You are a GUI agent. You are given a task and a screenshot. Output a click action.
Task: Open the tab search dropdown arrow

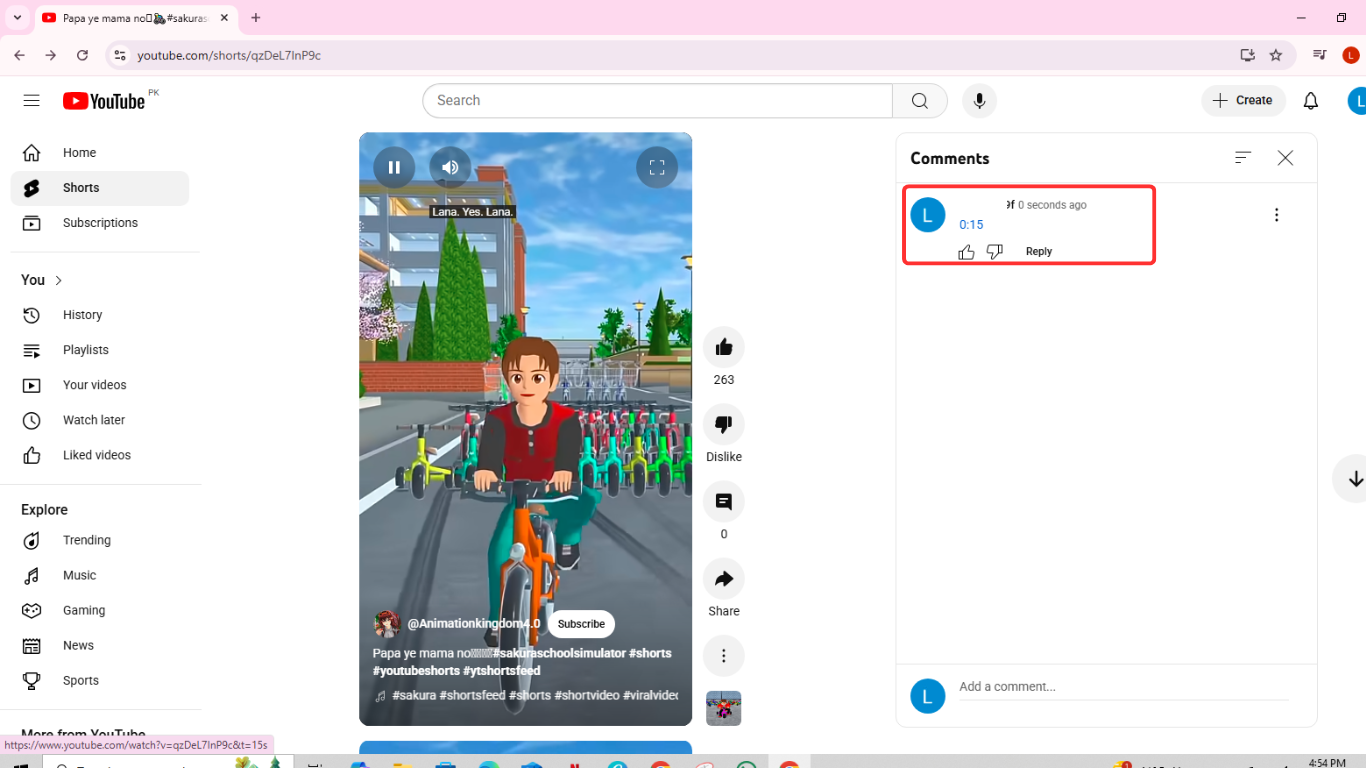17,18
